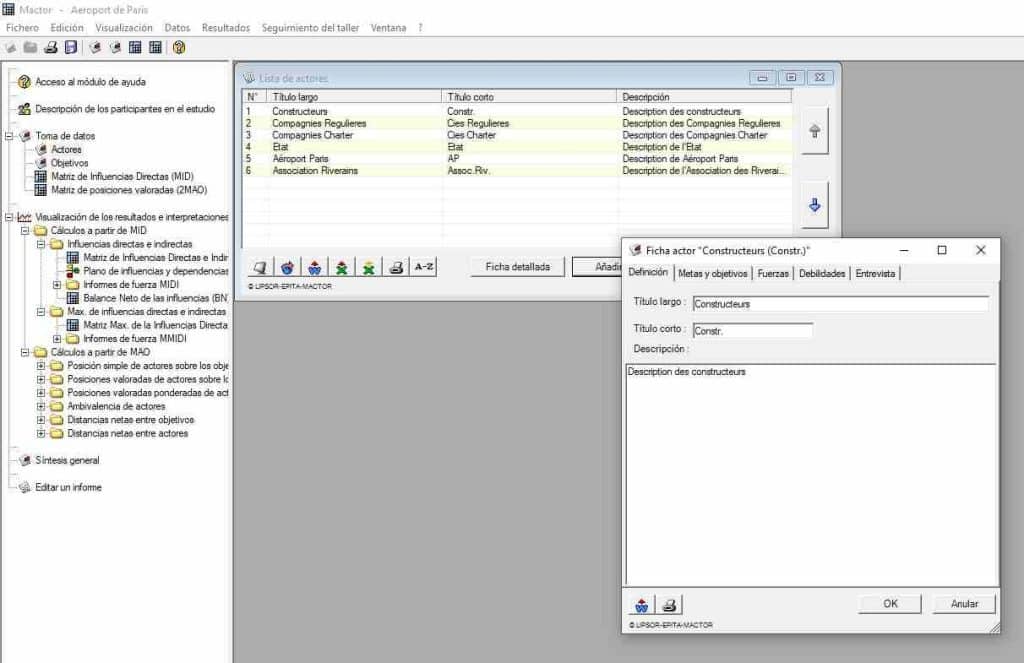Image resolution: width=1024 pixels, height=663 pixels.
Task: Switch to Metas y objetivos tab
Action: [x=712, y=274]
